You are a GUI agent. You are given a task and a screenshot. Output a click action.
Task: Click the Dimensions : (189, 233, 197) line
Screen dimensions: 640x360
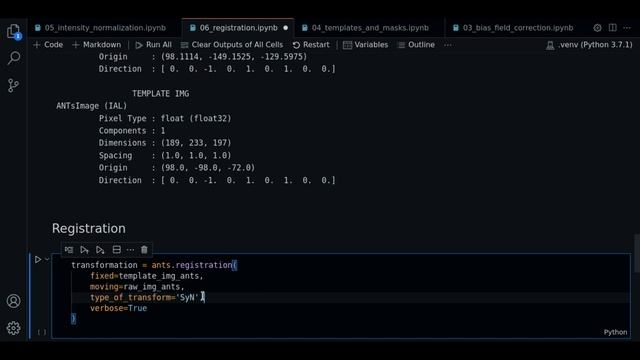point(165,143)
